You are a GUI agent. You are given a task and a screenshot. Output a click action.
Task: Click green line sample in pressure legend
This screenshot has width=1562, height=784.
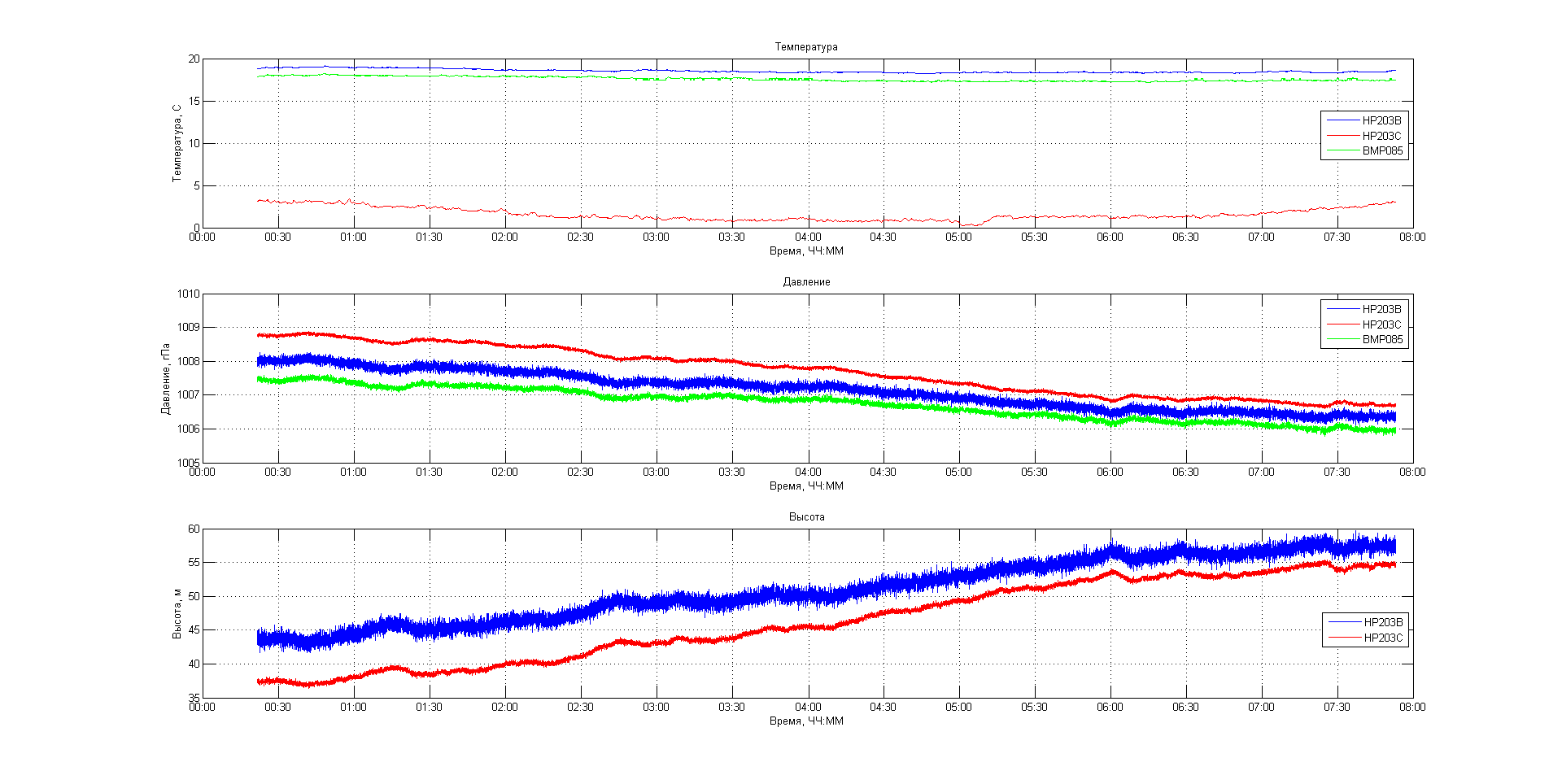pyautogui.click(x=1343, y=339)
